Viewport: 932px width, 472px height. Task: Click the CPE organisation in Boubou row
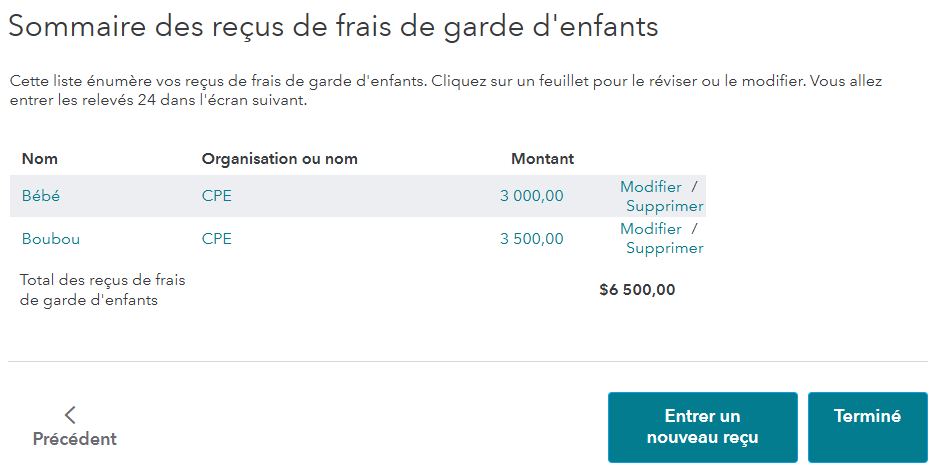point(217,239)
